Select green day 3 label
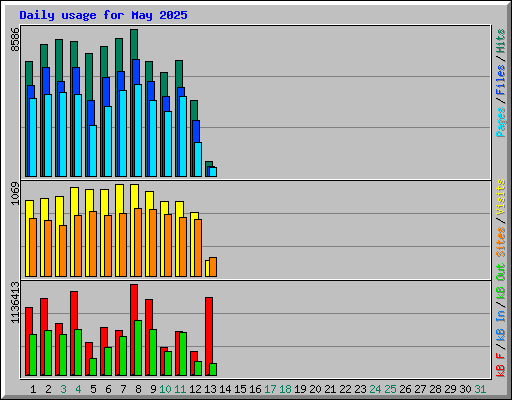512x400 pixels. click(x=63, y=389)
